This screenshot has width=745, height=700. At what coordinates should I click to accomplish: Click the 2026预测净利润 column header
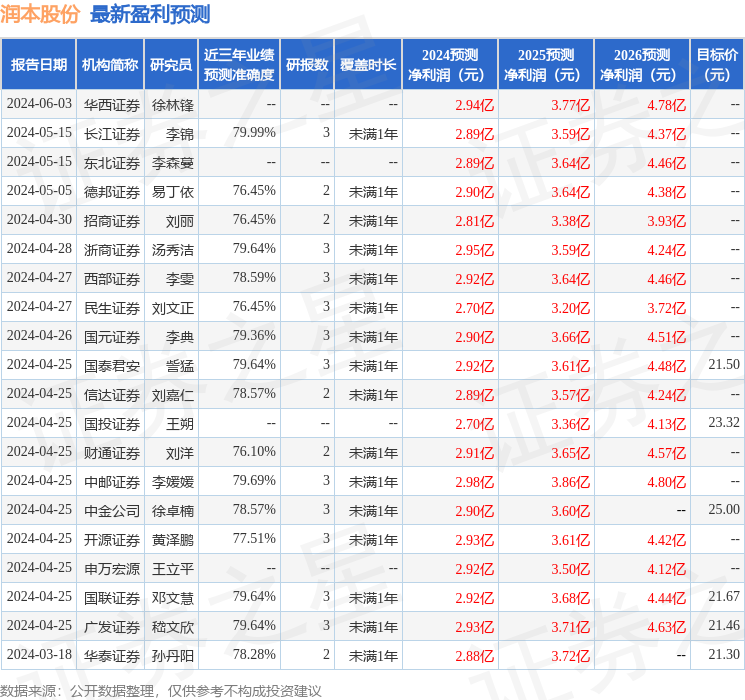click(x=642, y=65)
